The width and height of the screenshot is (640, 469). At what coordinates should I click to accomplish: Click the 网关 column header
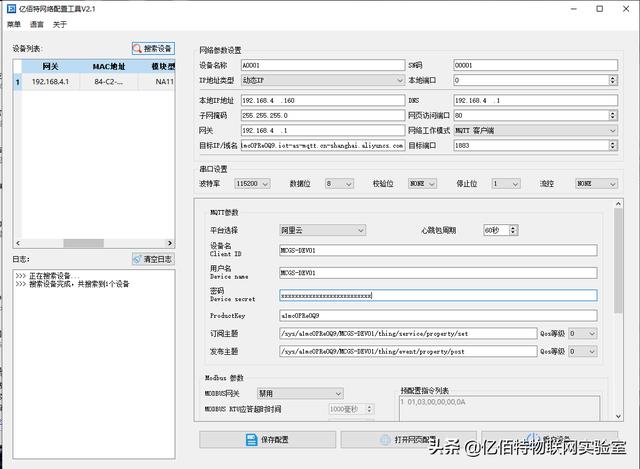pyautogui.click(x=50, y=67)
